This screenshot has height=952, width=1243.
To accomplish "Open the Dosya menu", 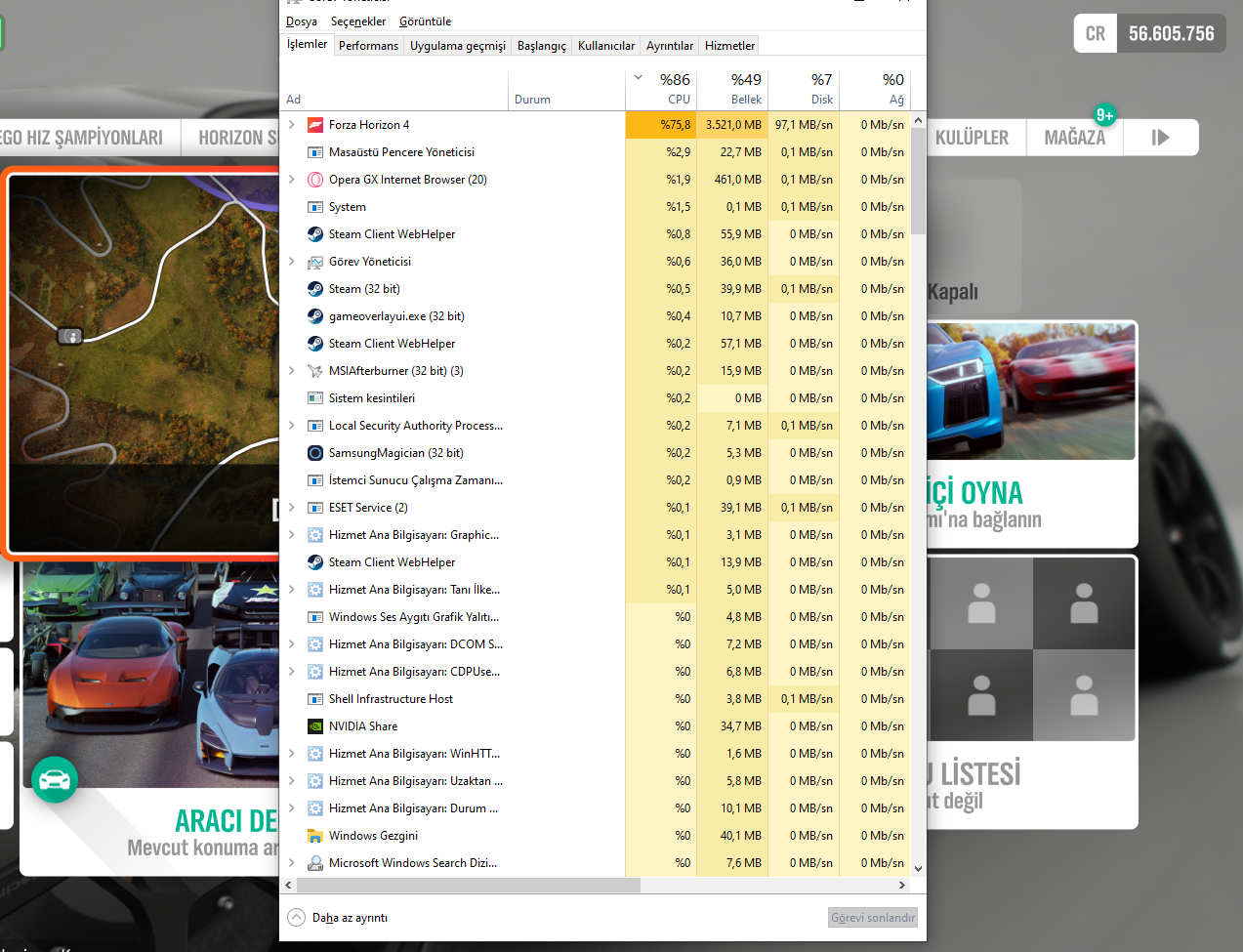I will pos(302,21).
